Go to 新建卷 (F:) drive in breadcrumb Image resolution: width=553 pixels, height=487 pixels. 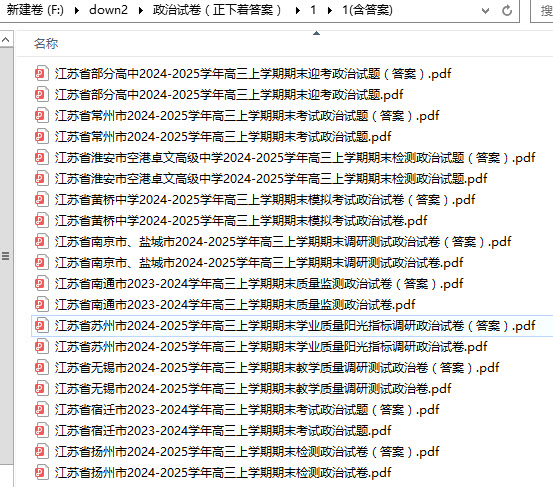click(35, 10)
